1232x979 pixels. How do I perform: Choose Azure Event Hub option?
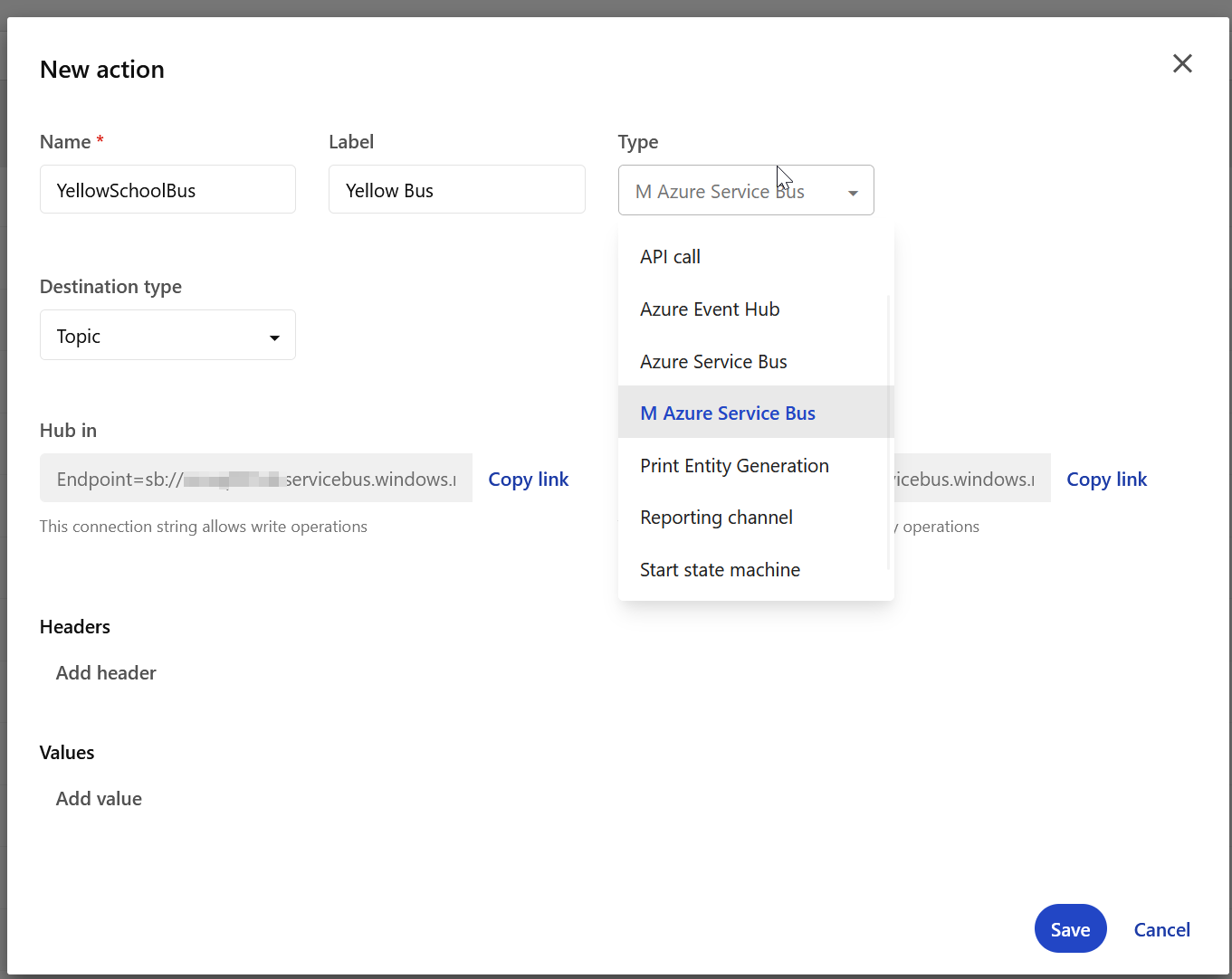tap(710, 309)
